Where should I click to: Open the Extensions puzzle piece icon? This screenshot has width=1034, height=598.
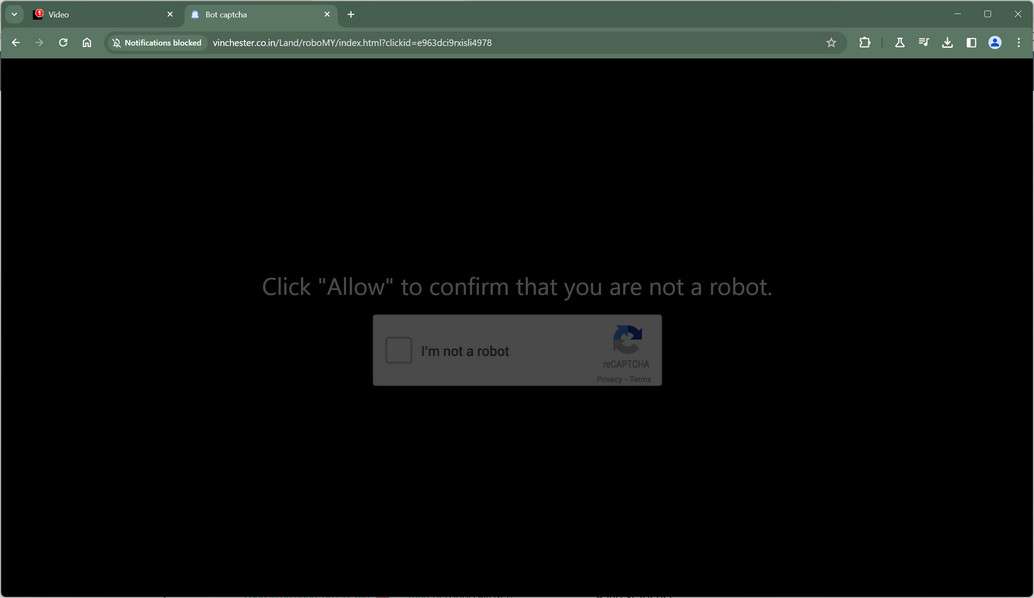(864, 42)
